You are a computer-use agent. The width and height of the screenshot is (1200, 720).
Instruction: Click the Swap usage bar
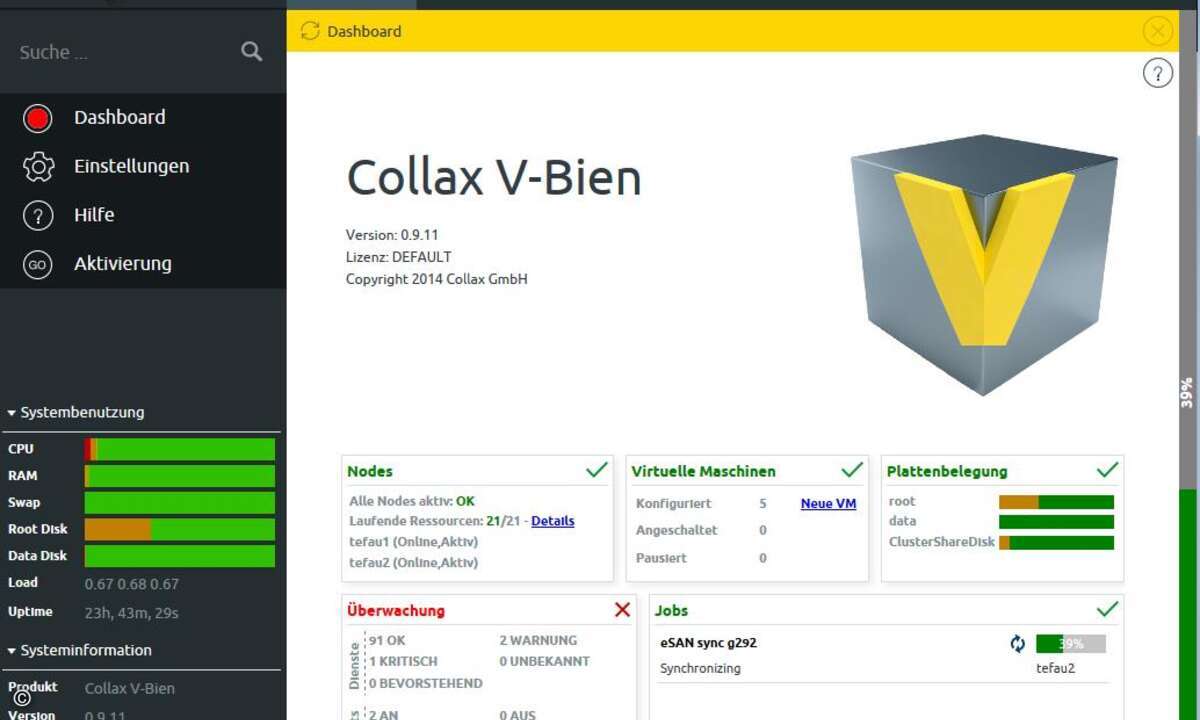180,503
